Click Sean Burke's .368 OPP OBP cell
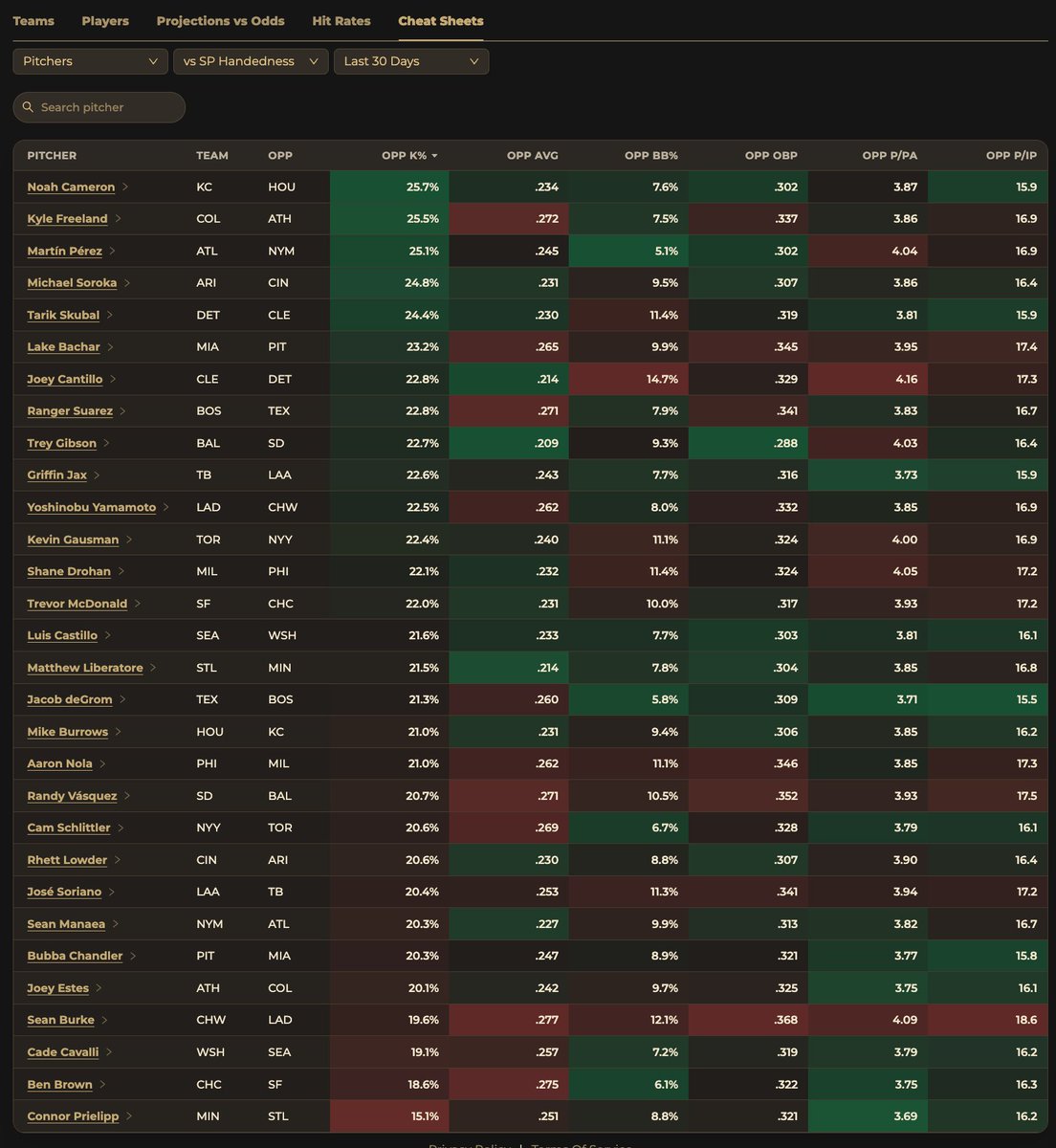The image size is (1056, 1148). (748, 1020)
